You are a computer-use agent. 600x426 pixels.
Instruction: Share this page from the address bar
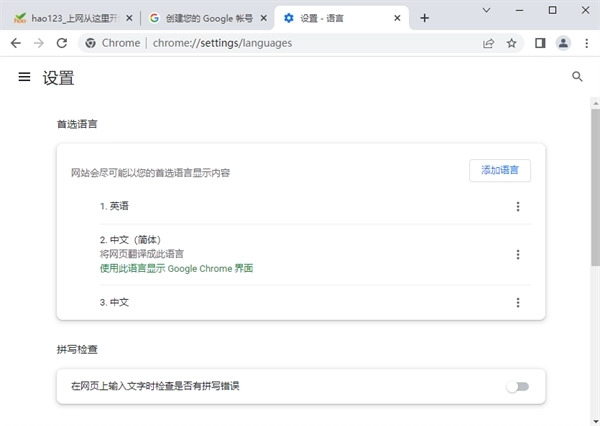coord(488,43)
